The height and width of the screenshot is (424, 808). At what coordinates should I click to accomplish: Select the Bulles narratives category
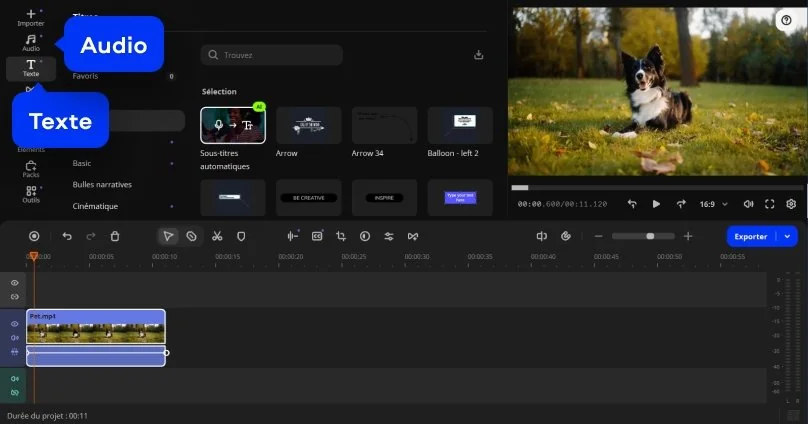coord(102,184)
